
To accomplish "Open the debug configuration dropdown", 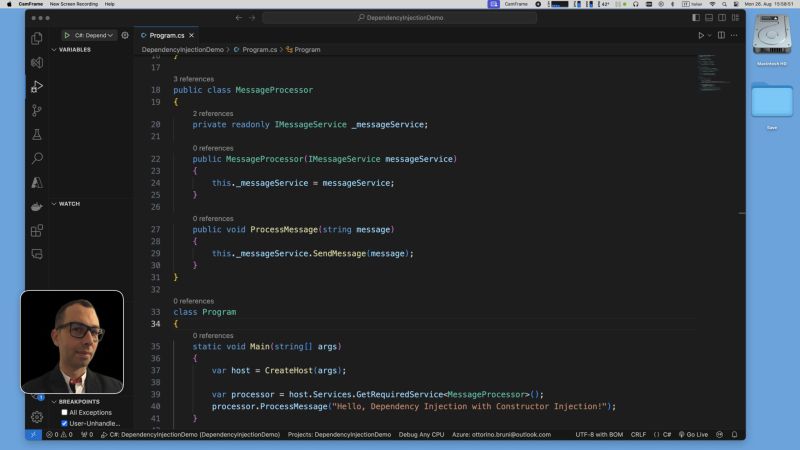I will (94, 35).
